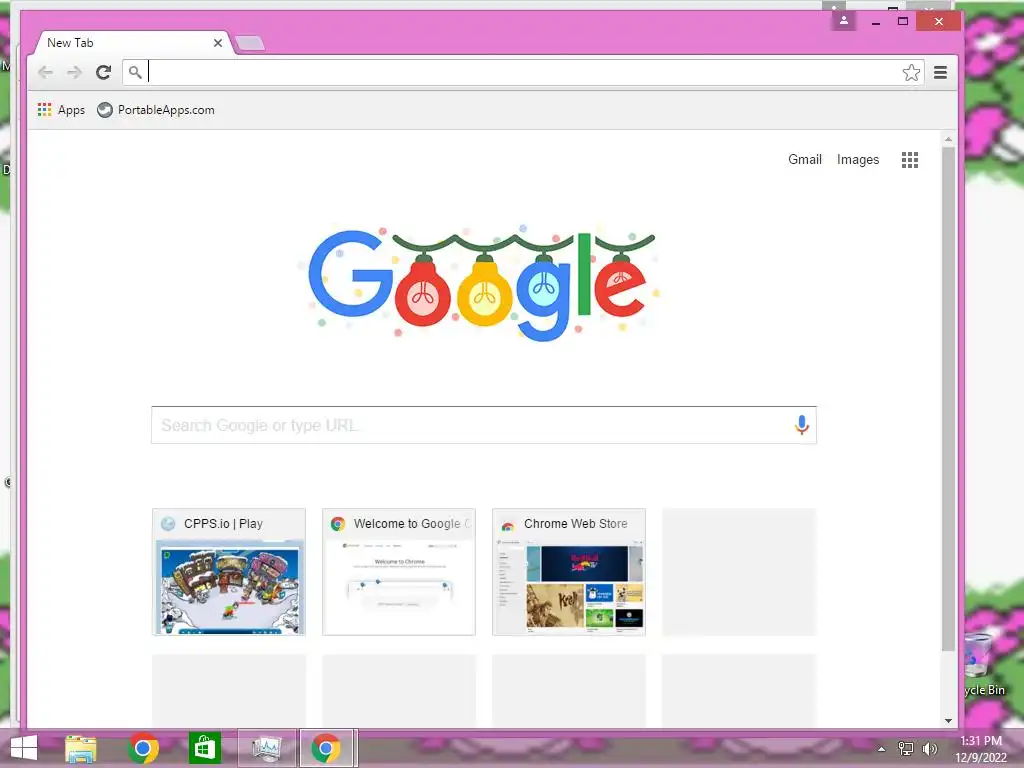The width and height of the screenshot is (1024, 768).
Task: Select the Recycle Bin desktop icon
Action: [982, 665]
